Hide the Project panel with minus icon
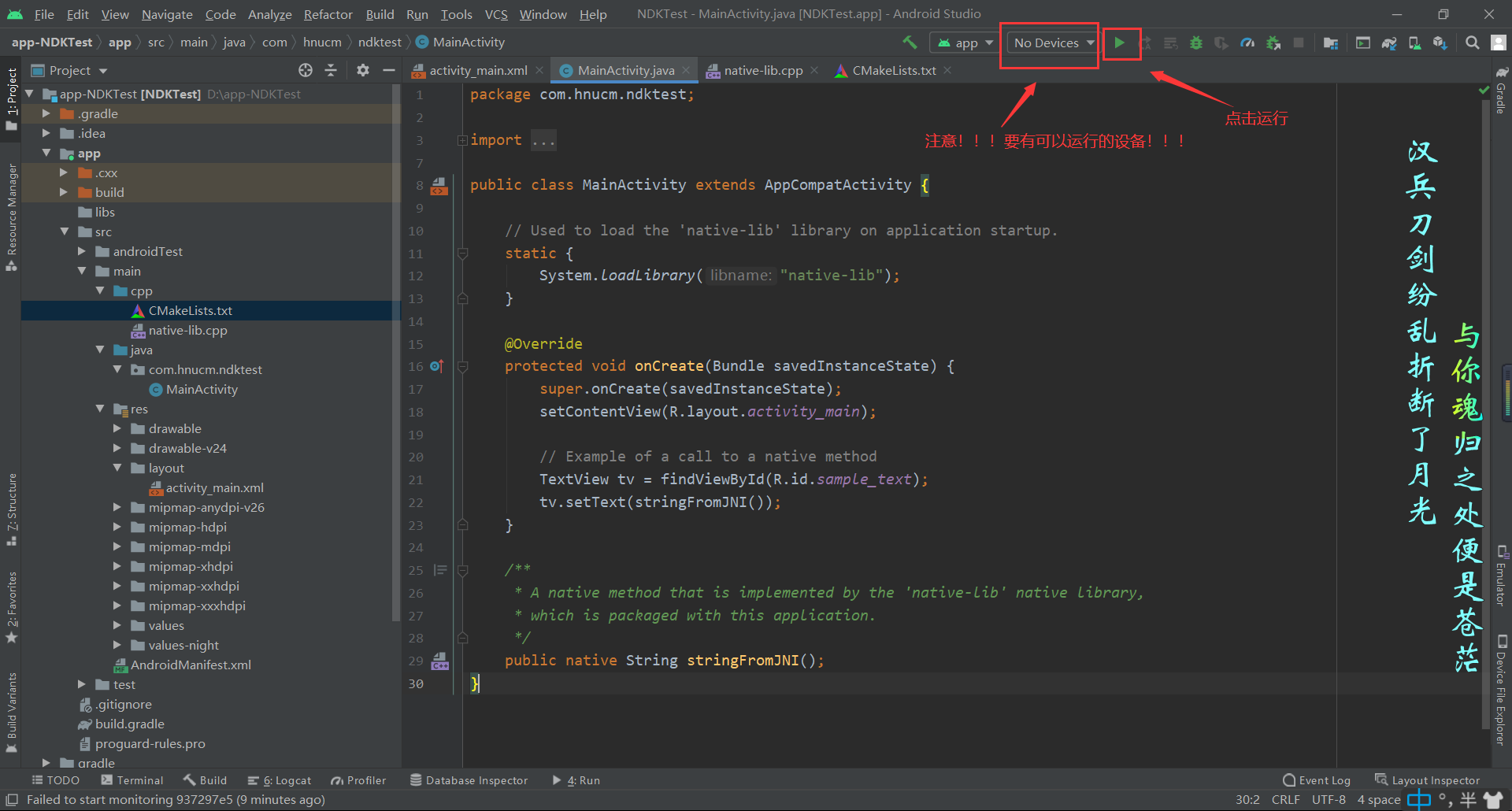This screenshot has height=811, width=1512. [x=388, y=70]
